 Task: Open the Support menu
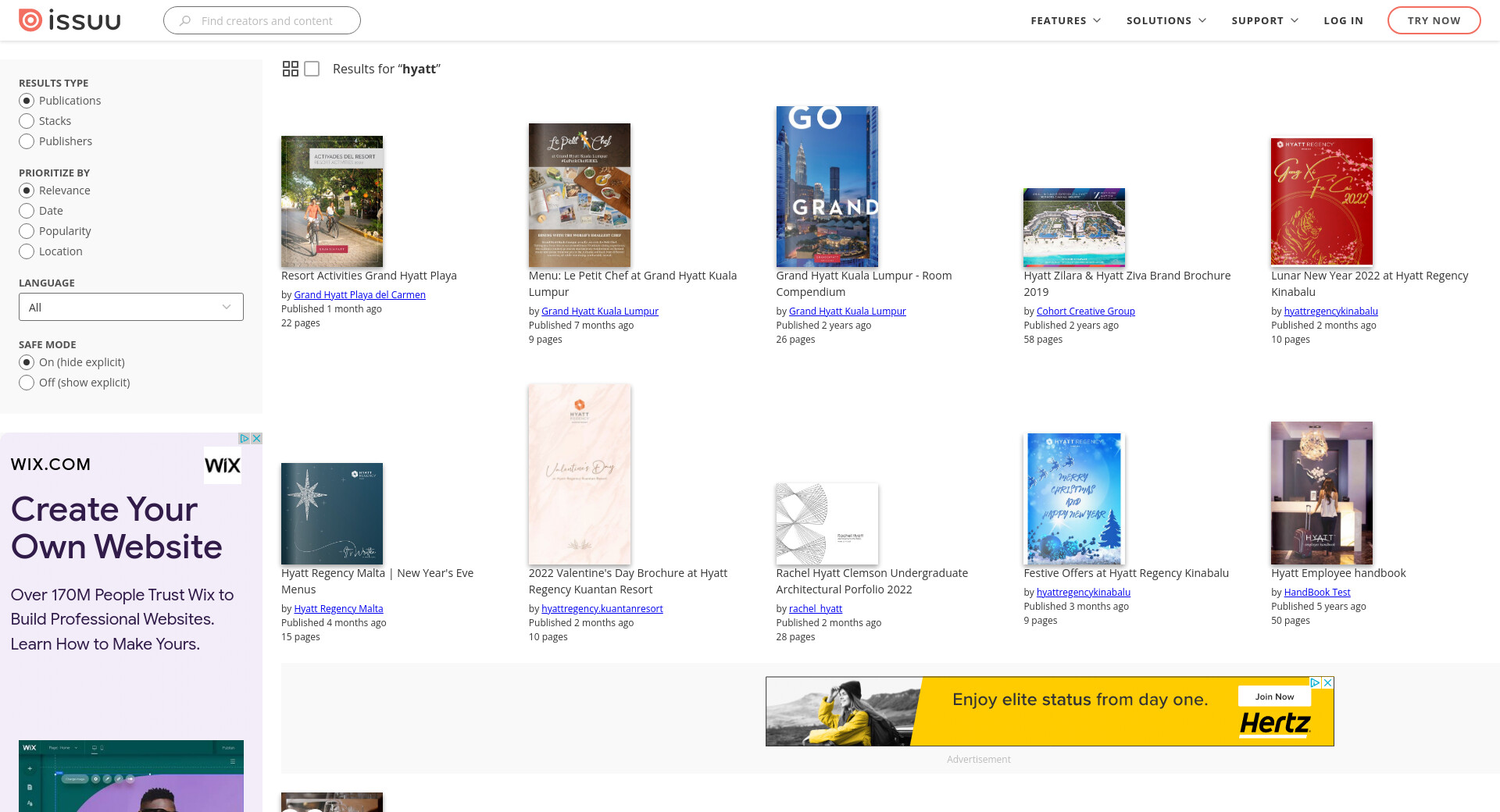[1265, 20]
